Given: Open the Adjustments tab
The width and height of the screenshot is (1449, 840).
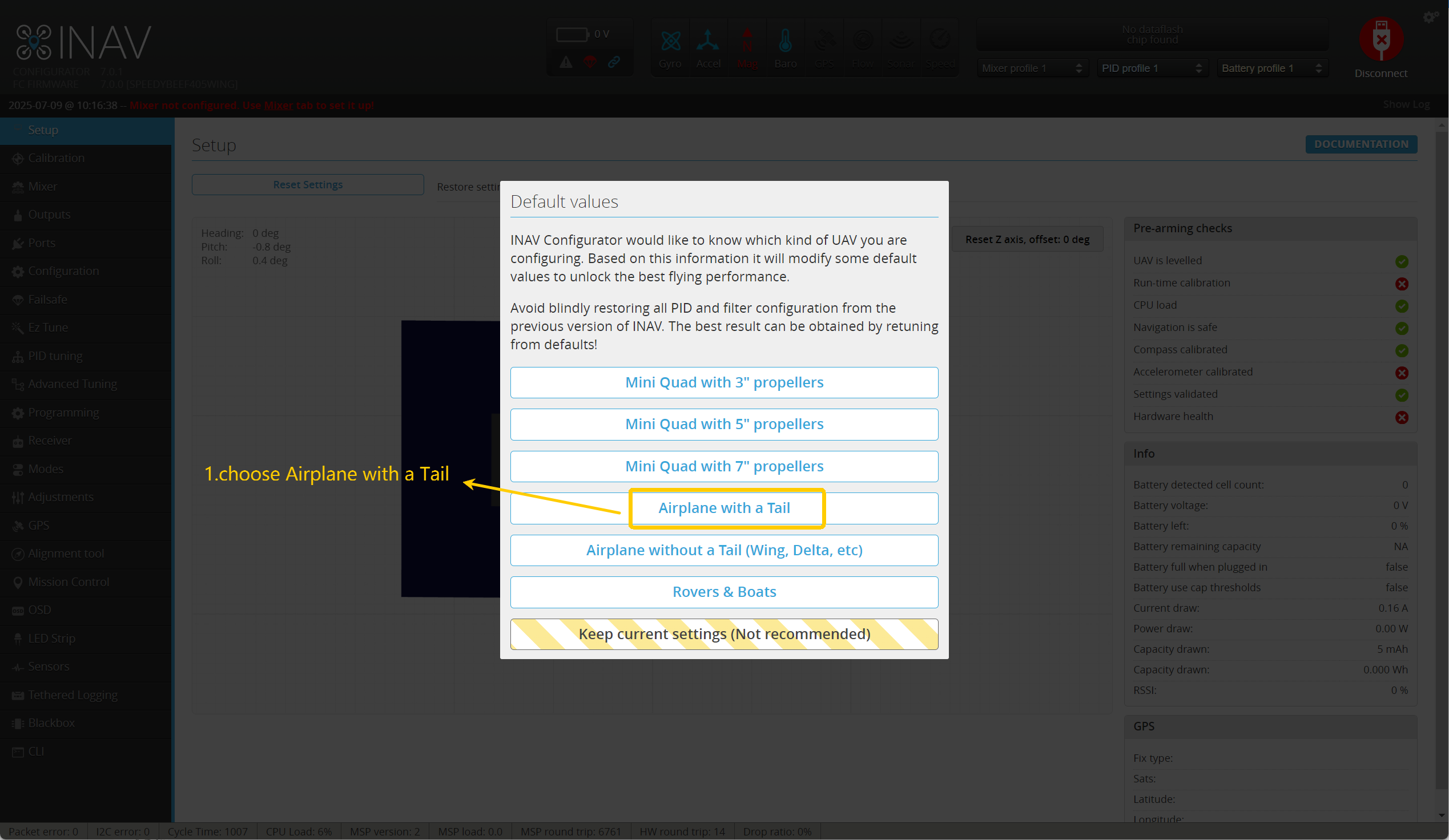Looking at the screenshot, I should (x=86, y=497).
